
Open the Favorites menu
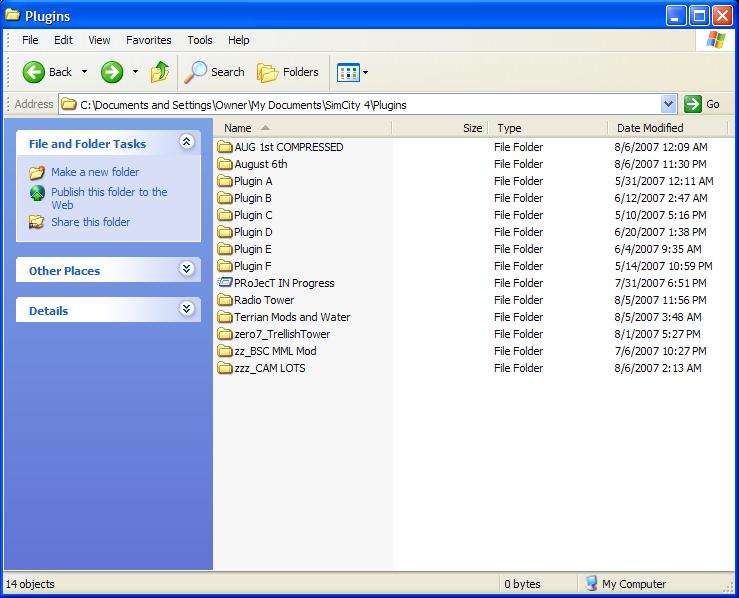(148, 40)
